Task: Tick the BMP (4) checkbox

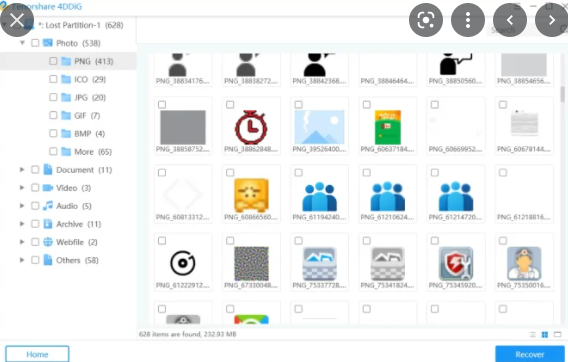Action: click(53, 133)
